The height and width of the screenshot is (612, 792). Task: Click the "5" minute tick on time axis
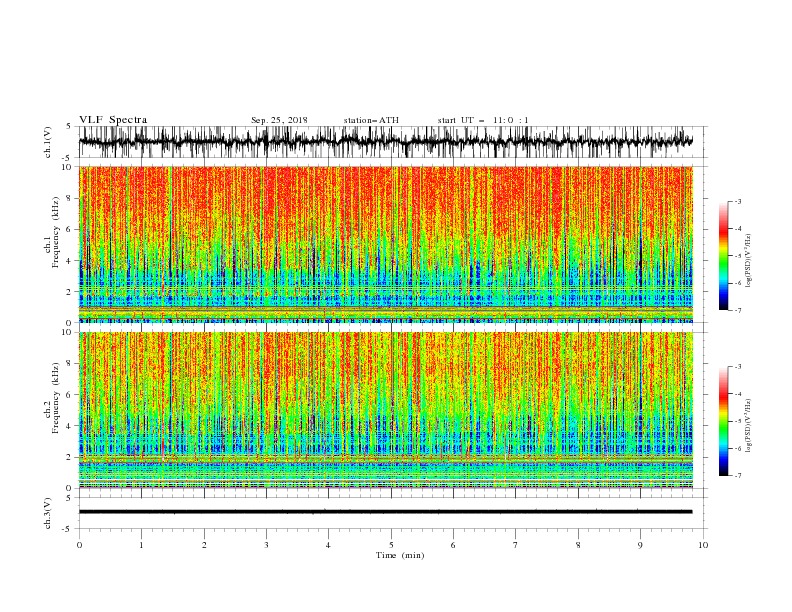(391, 545)
